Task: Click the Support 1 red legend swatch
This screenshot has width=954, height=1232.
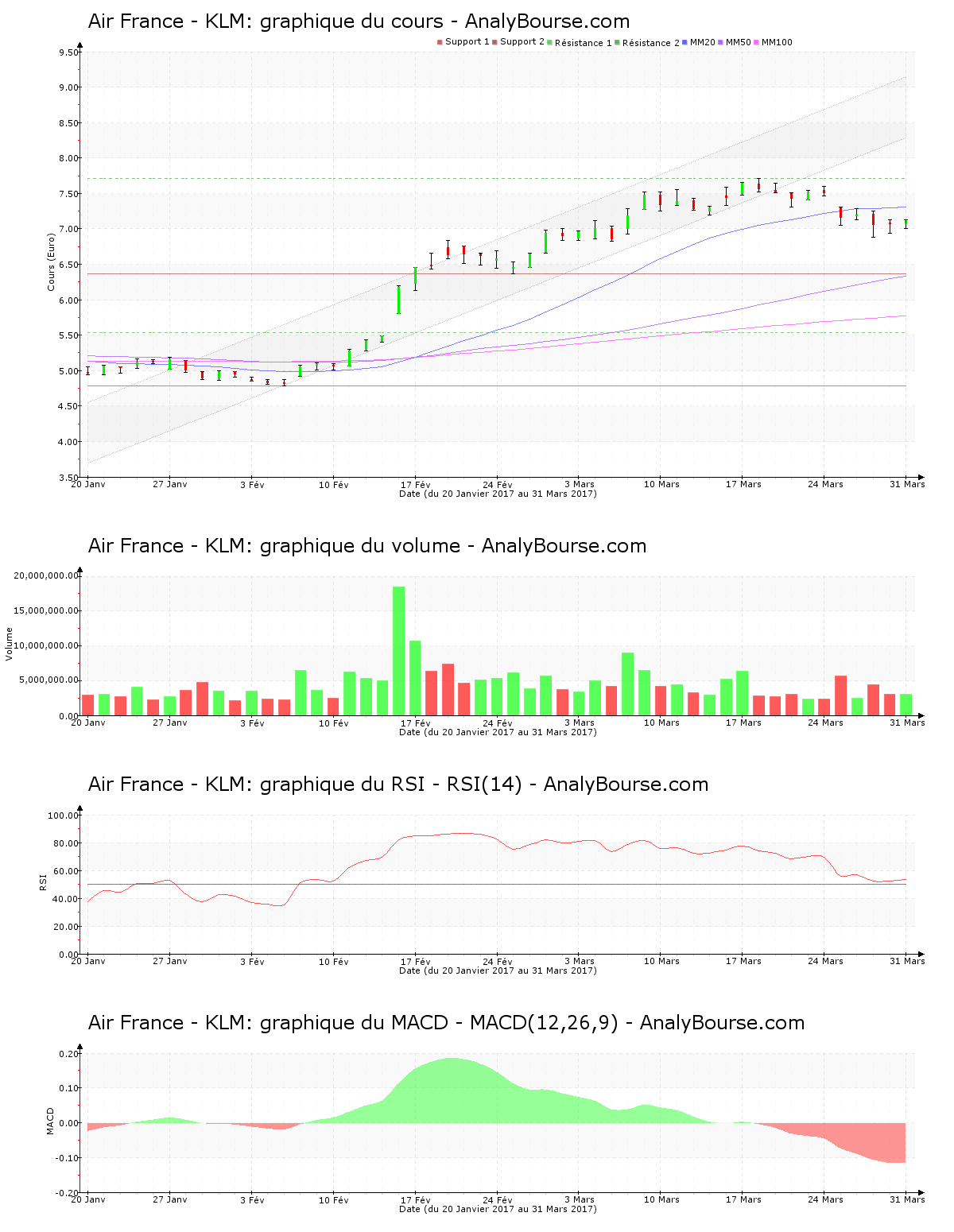Action: click(x=440, y=42)
